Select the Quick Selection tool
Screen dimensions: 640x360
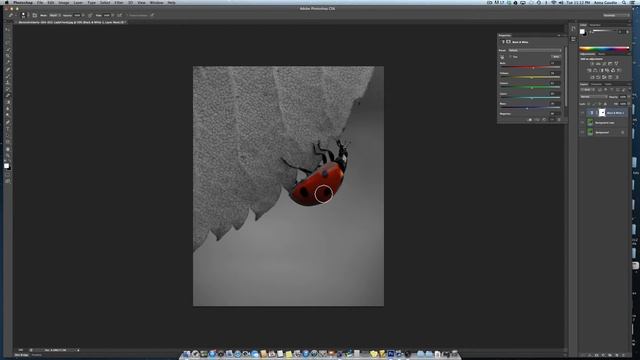pyautogui.click(x=8, y=49)
